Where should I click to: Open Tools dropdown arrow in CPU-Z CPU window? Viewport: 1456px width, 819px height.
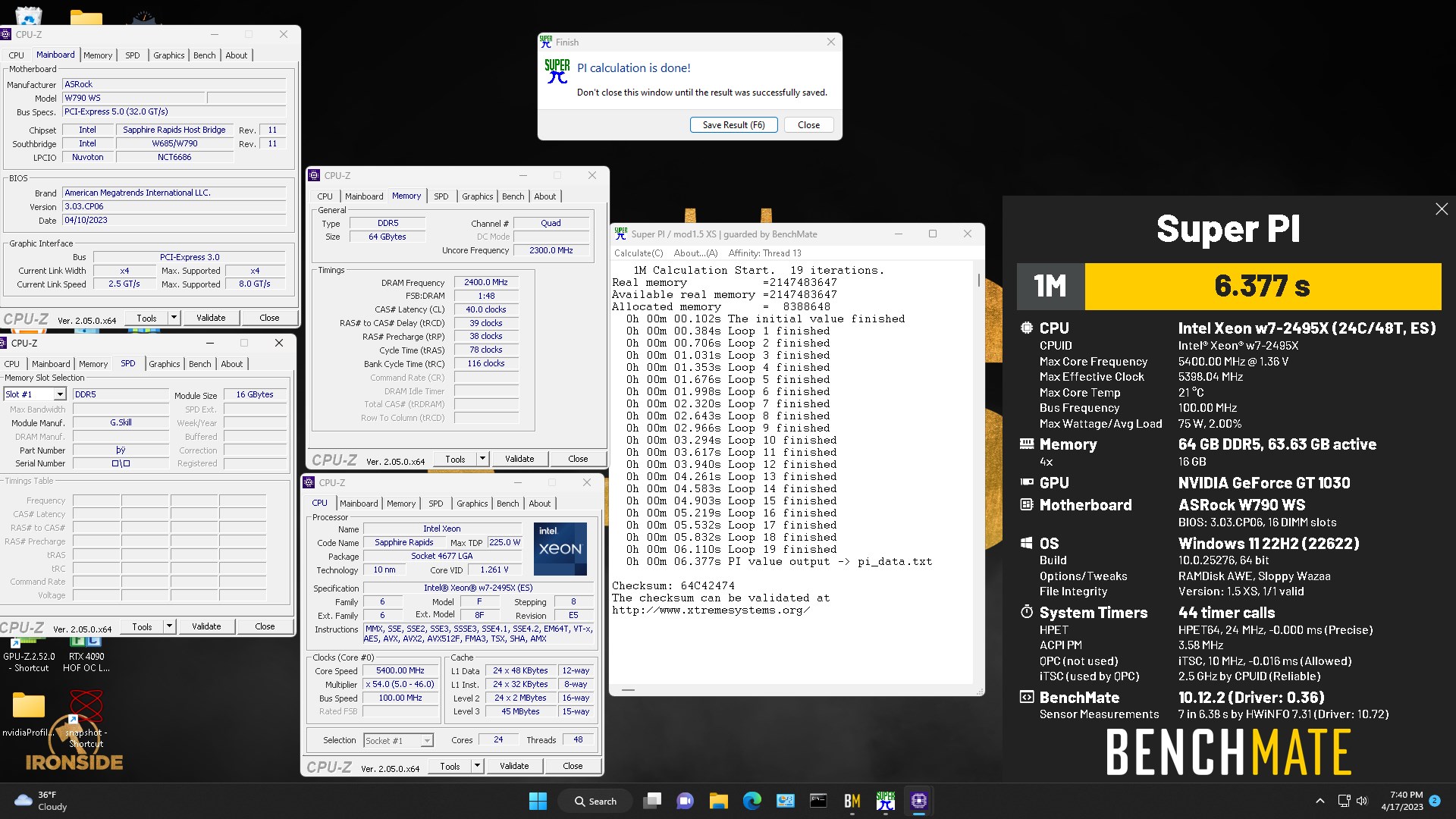tap(477, 766)
